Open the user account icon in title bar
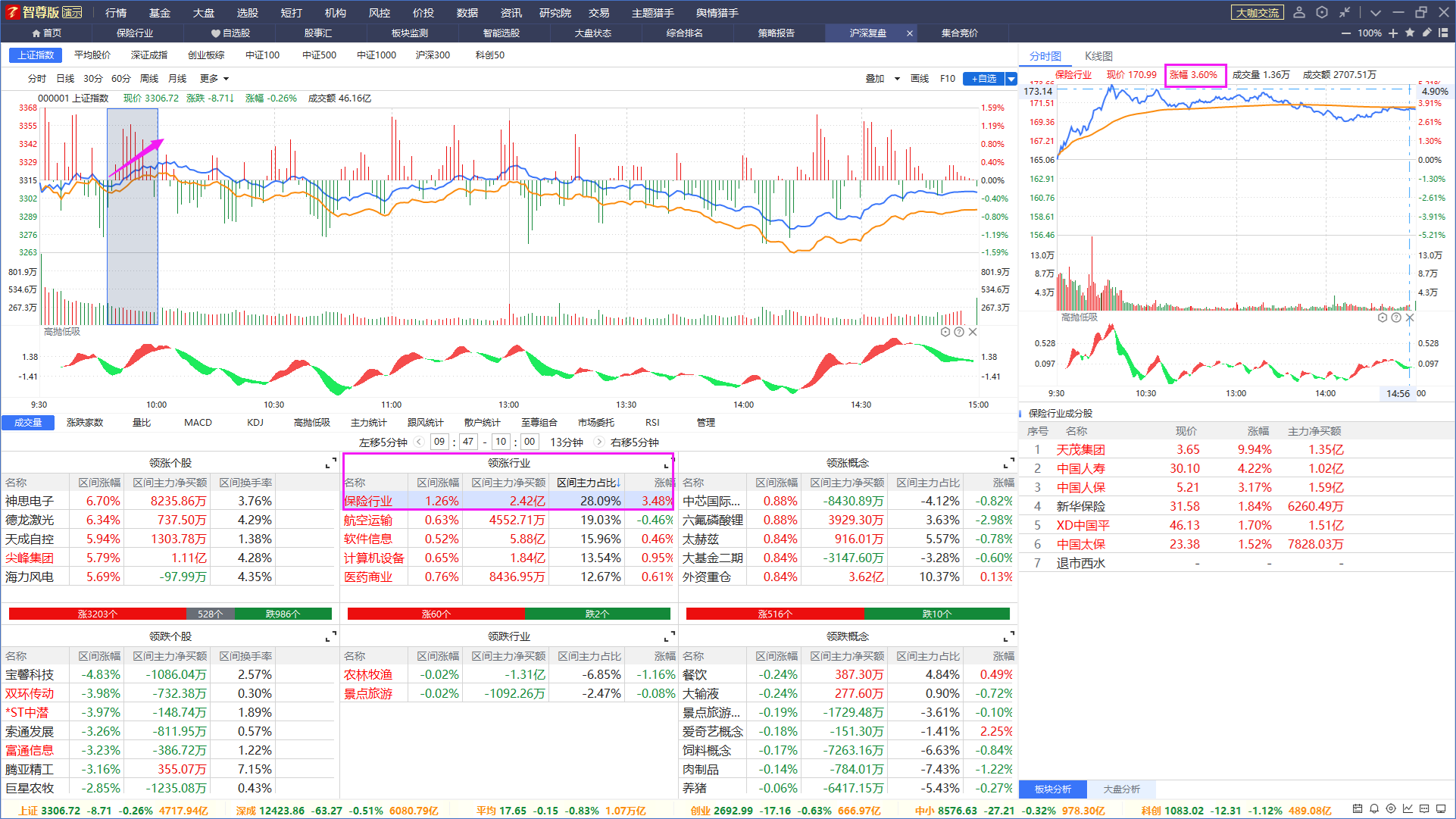The width and height of the screenshot is (1456, 819). [x=1299, y=12]
